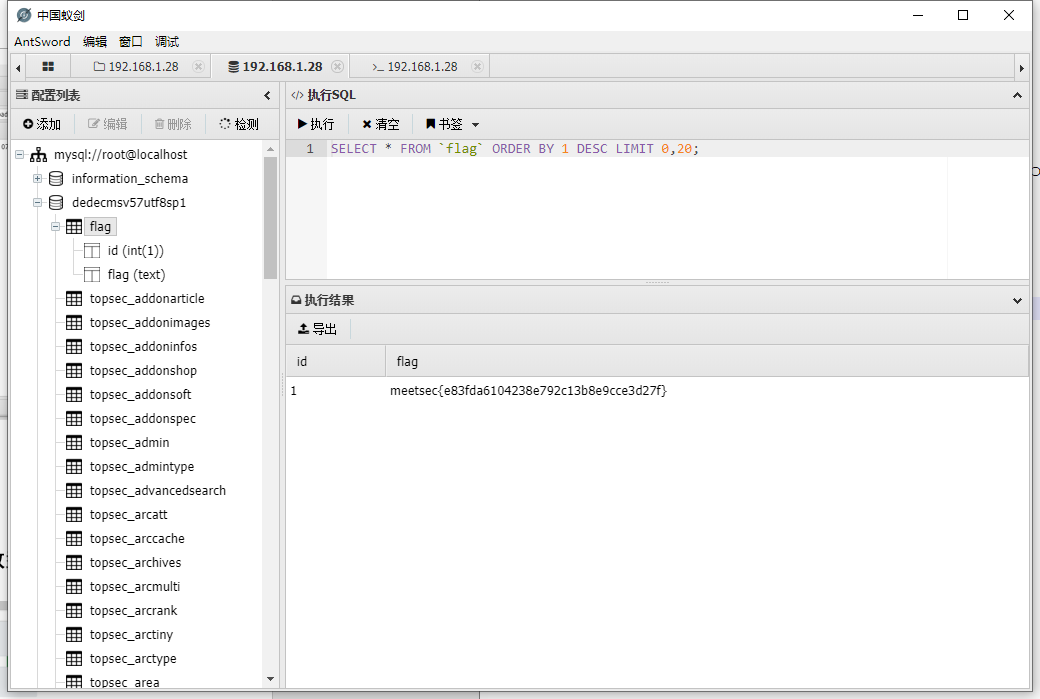
Task: Click the flag column header in results
Action: point(707,361)
